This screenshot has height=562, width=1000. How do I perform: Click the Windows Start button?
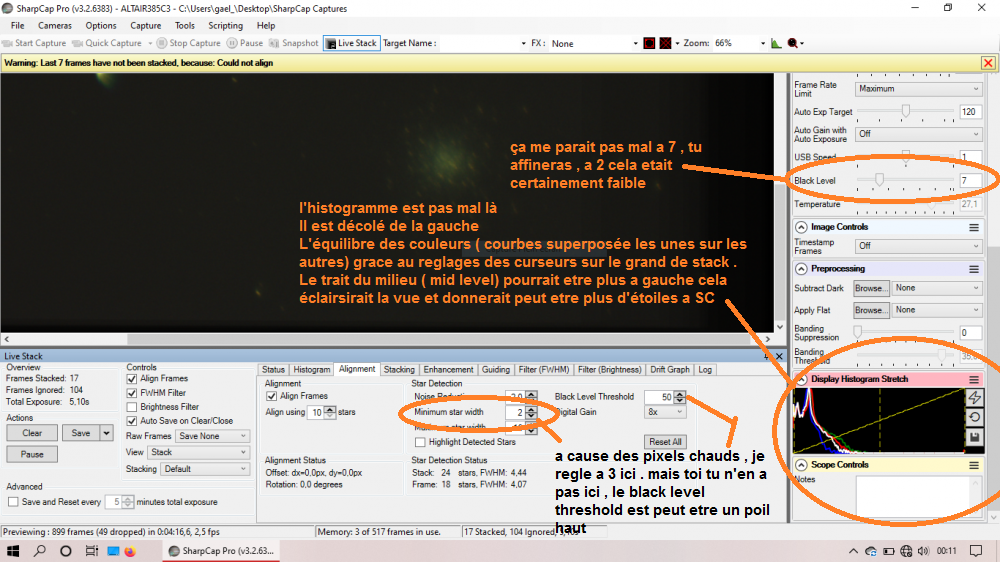13,551
